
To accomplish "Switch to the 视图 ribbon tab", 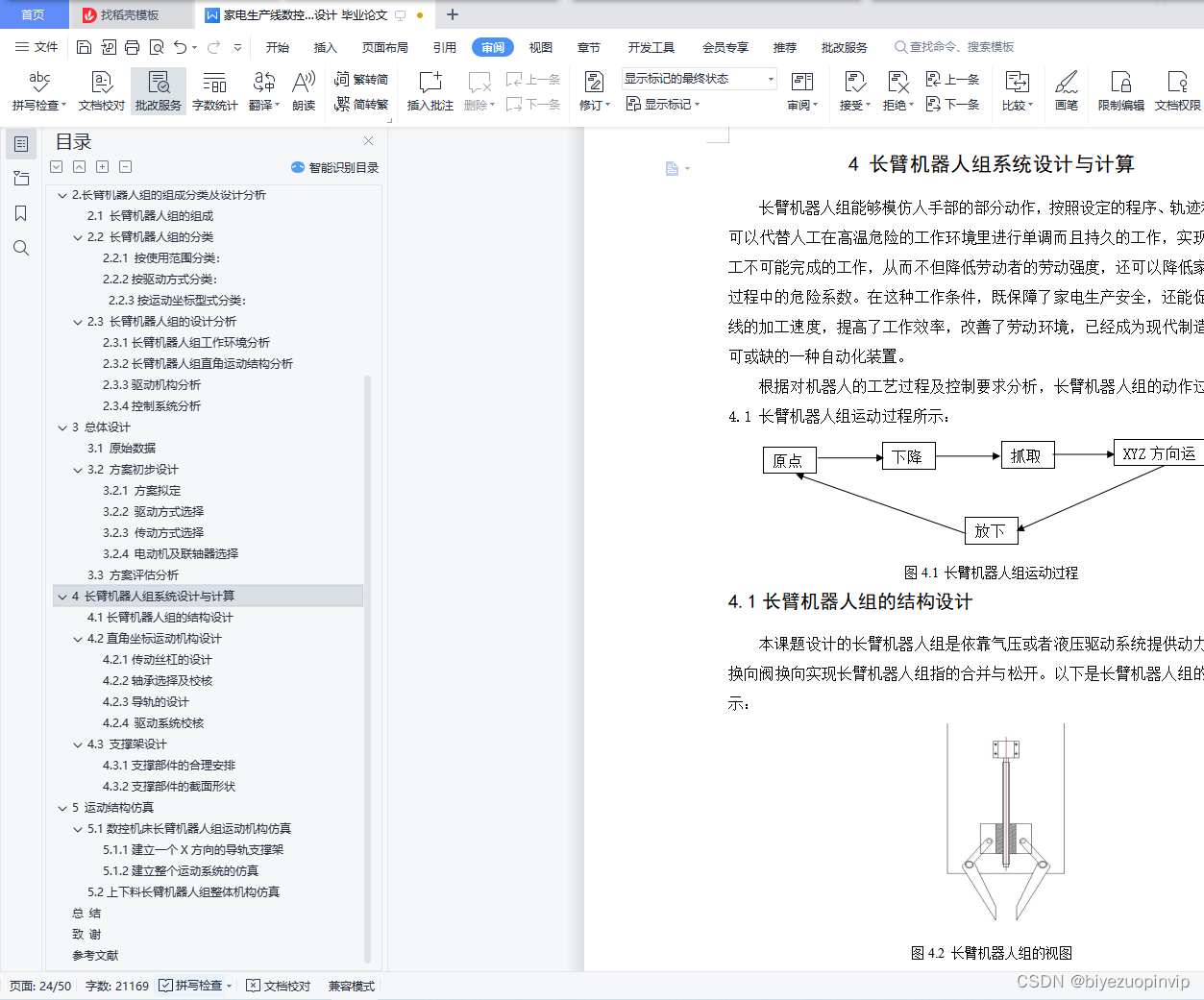I will (541, 47).
